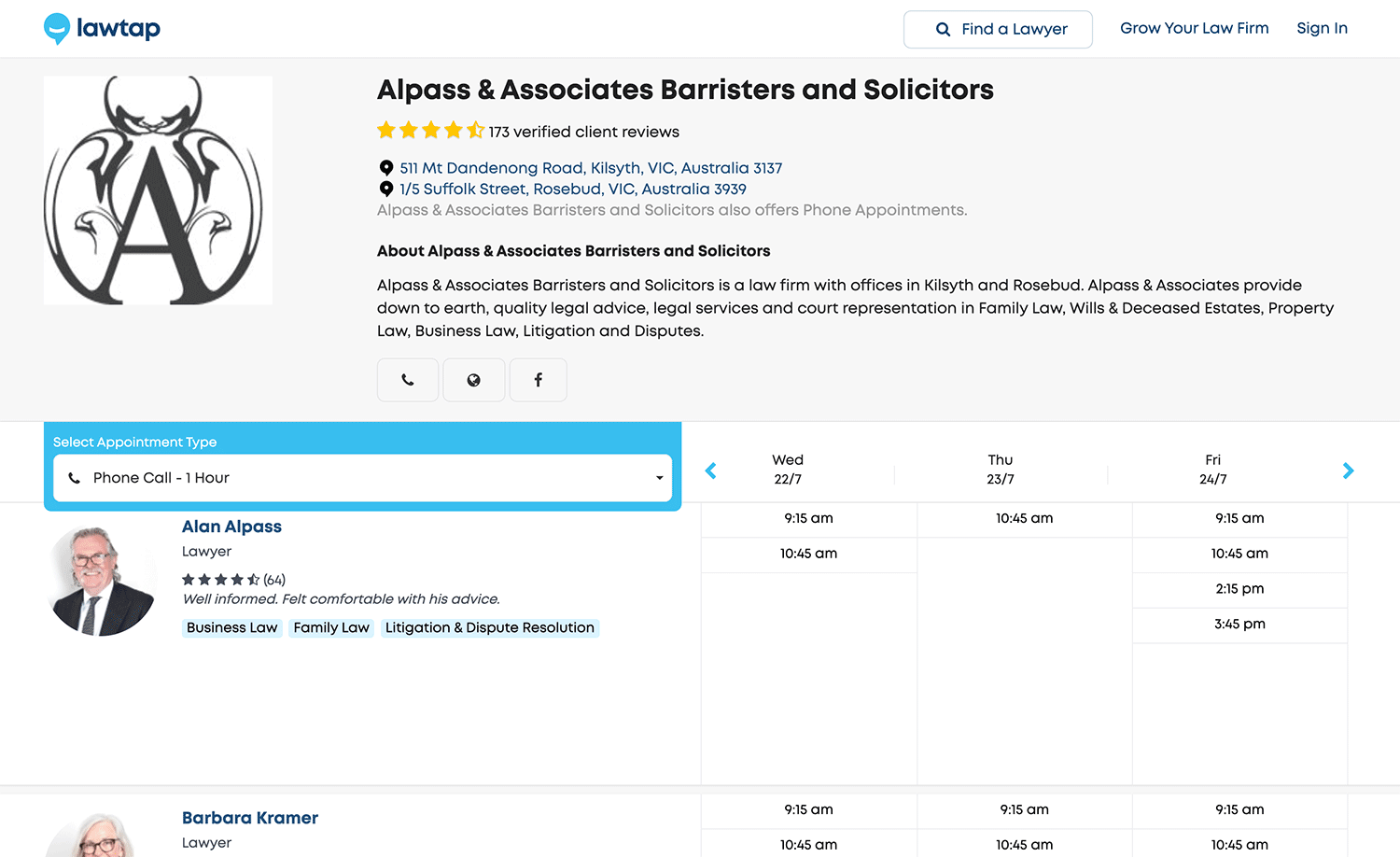Viewport: 1400px width, 857px height.
Task: Book Alan Alpass Wednesday 9:15 am slot
Action: coord(809,519)
